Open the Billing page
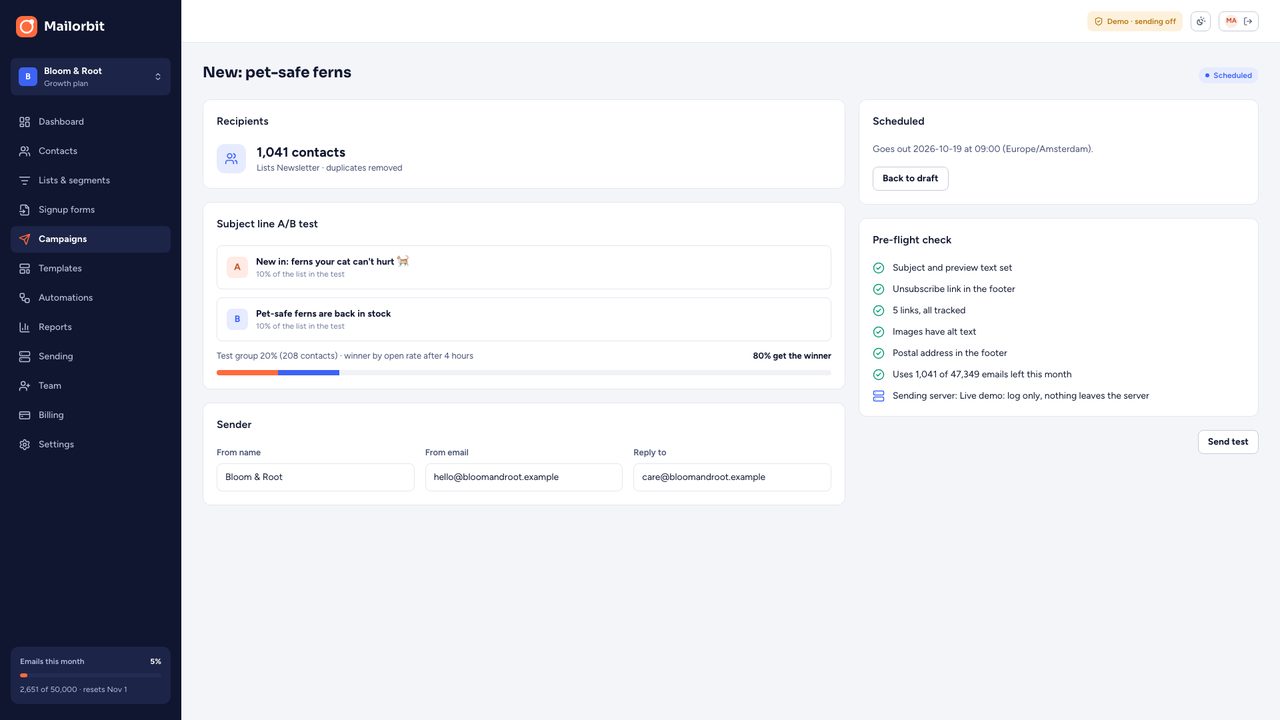Viewport: 1280px width, 720px height. 91,415
